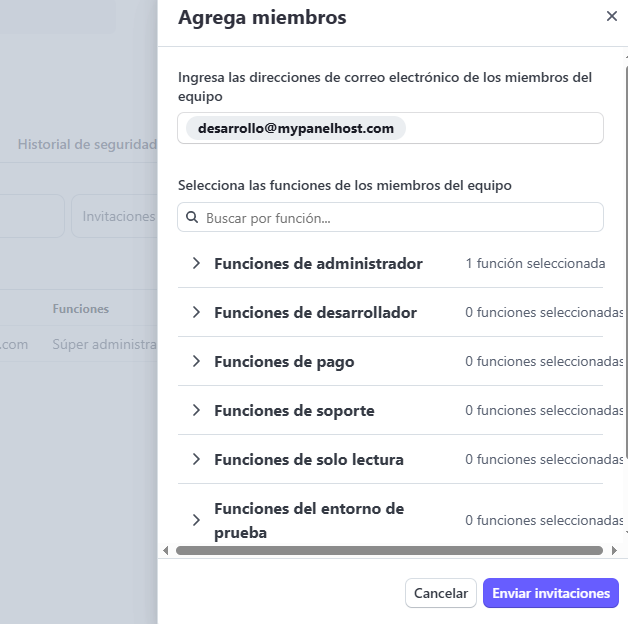Expand Funciones del entorno de prueba chevron
Image resolution: width=628 pixels, height=624 pixels.
pyautogui.click(x=196, y=520)
